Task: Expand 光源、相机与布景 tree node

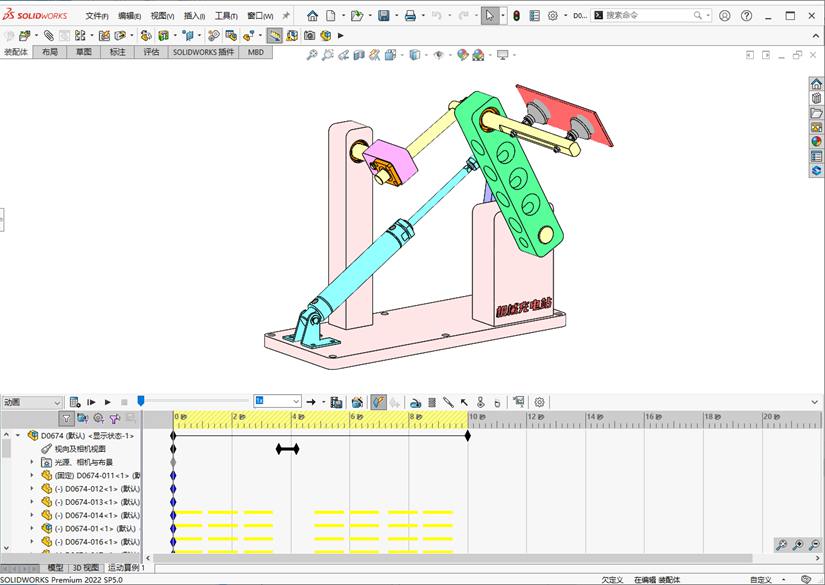Action: point(32,462)
